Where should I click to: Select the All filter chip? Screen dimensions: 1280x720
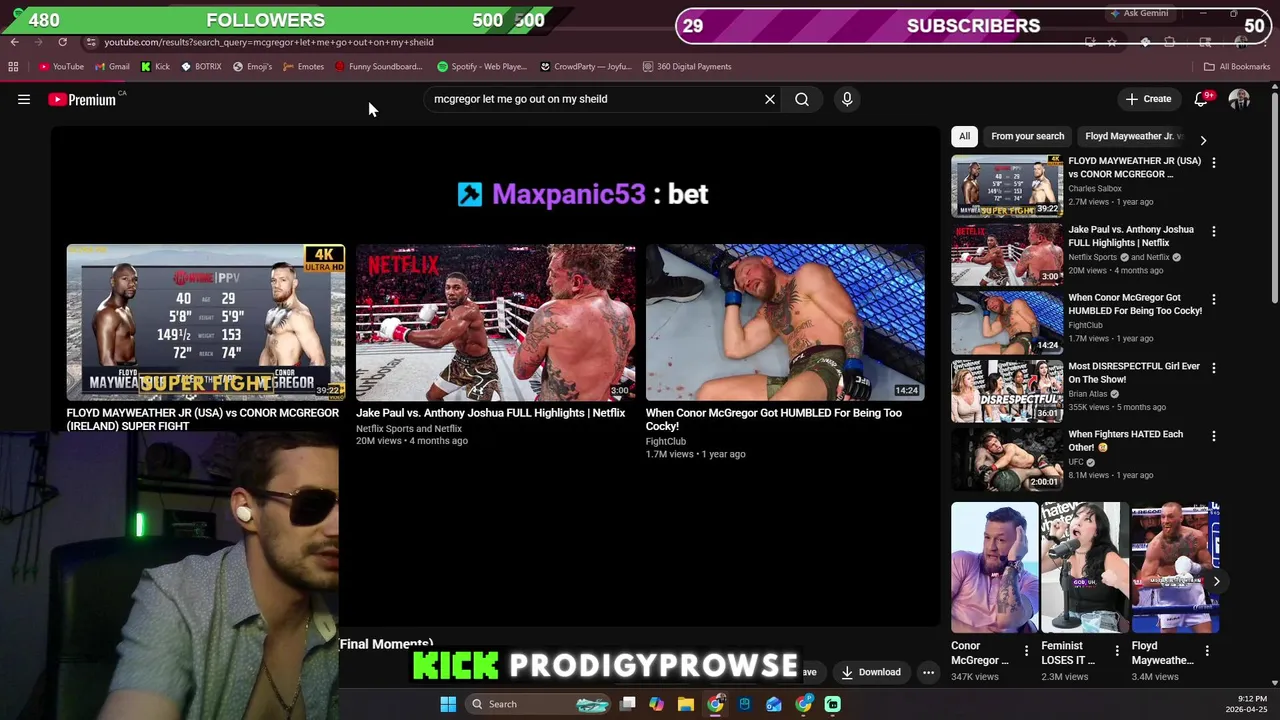[964, 136]
